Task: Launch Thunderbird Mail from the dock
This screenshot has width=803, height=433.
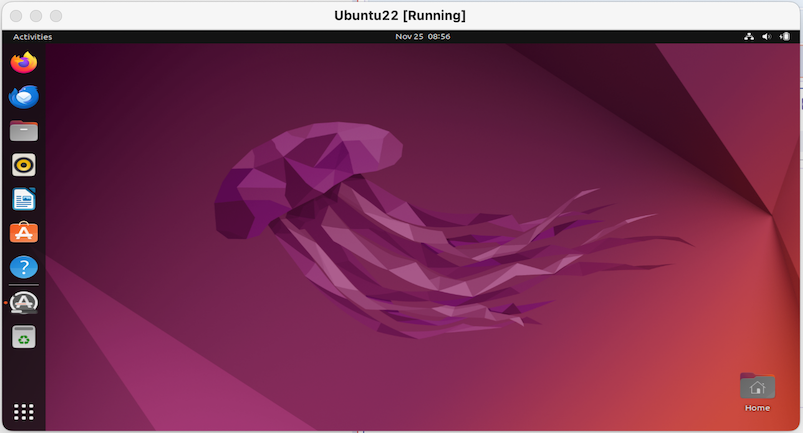Action: tap(24, 97)
